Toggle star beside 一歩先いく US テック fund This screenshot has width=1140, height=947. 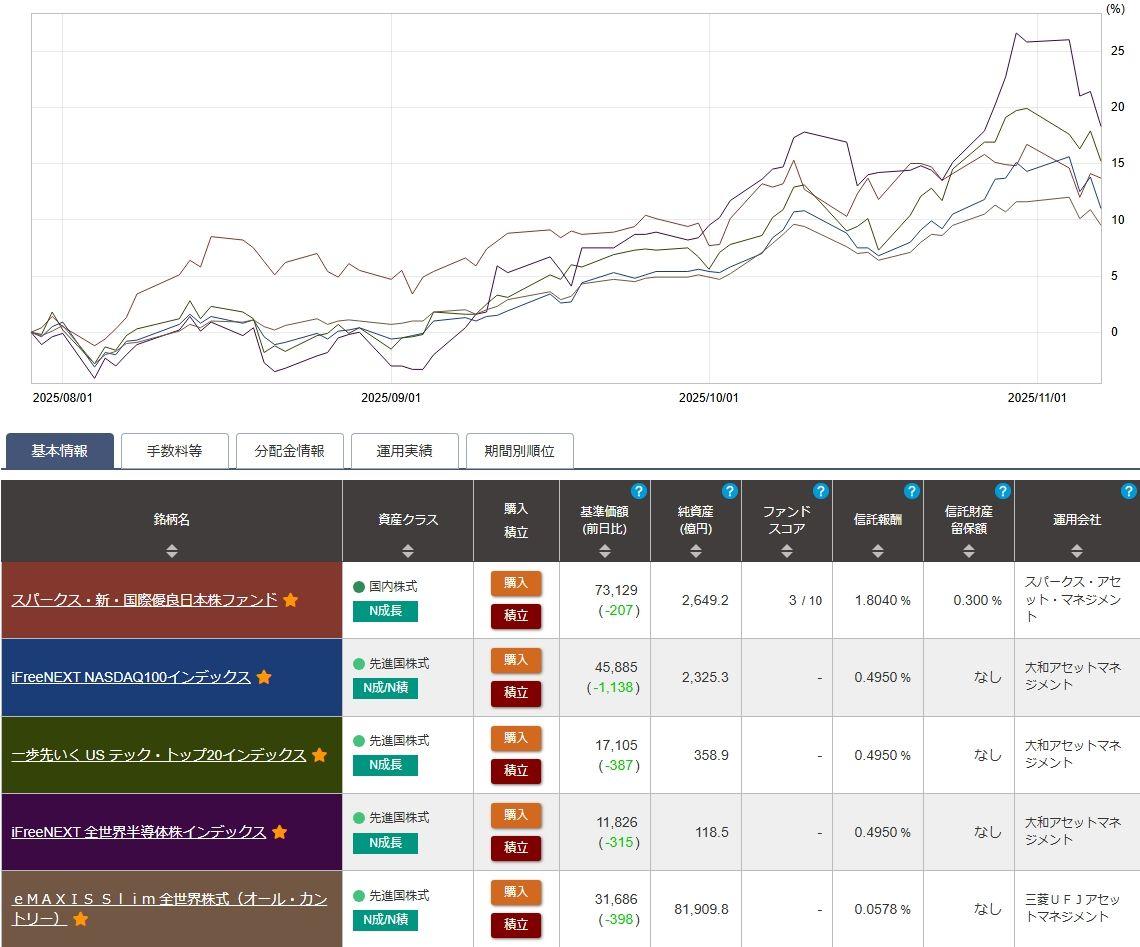tap(320, 755)
